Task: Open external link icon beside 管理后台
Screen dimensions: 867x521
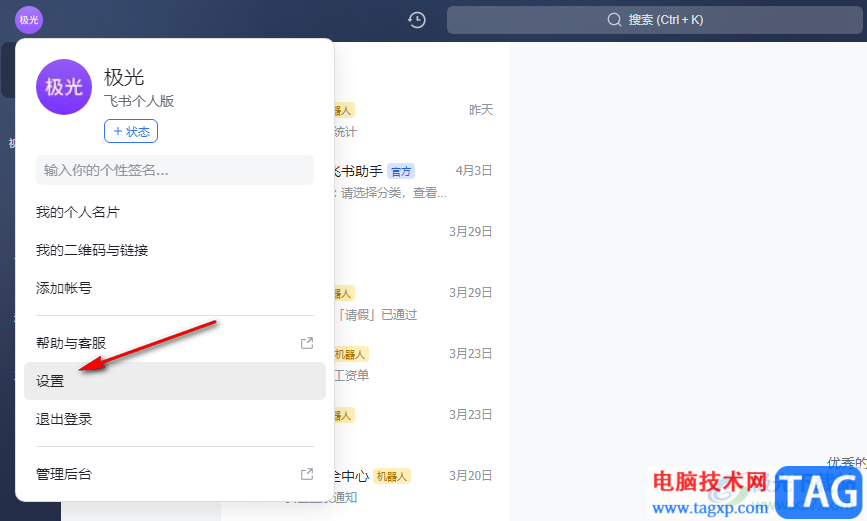Action: (x=307, y=474)
